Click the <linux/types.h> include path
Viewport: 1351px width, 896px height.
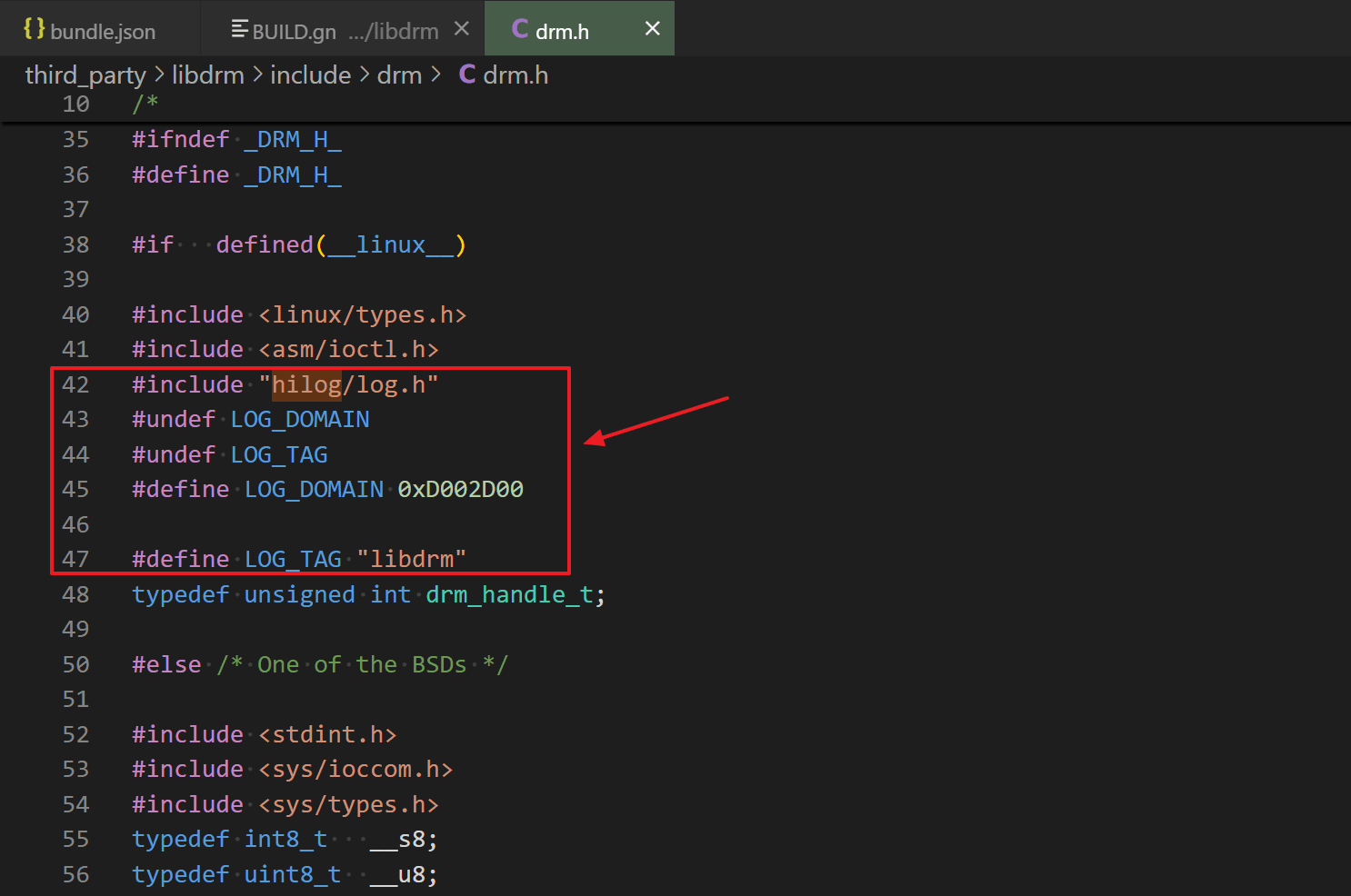click(363, 315)
